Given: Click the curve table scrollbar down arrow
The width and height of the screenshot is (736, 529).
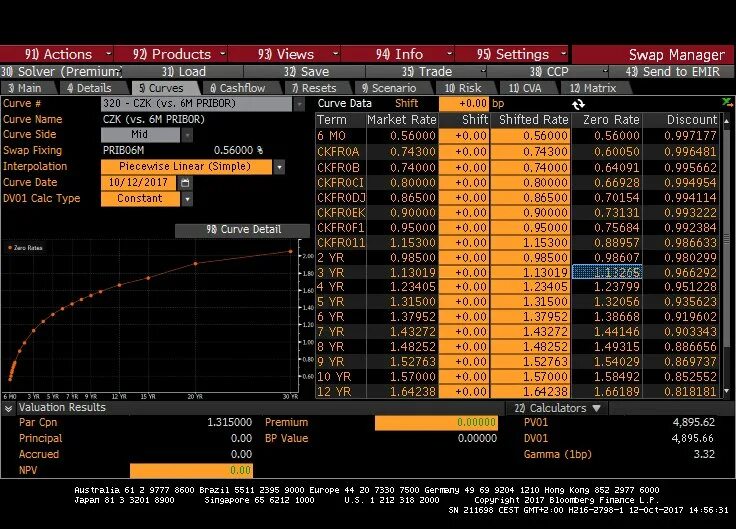Looking at the screenshot, I should (x=727, y=391).
